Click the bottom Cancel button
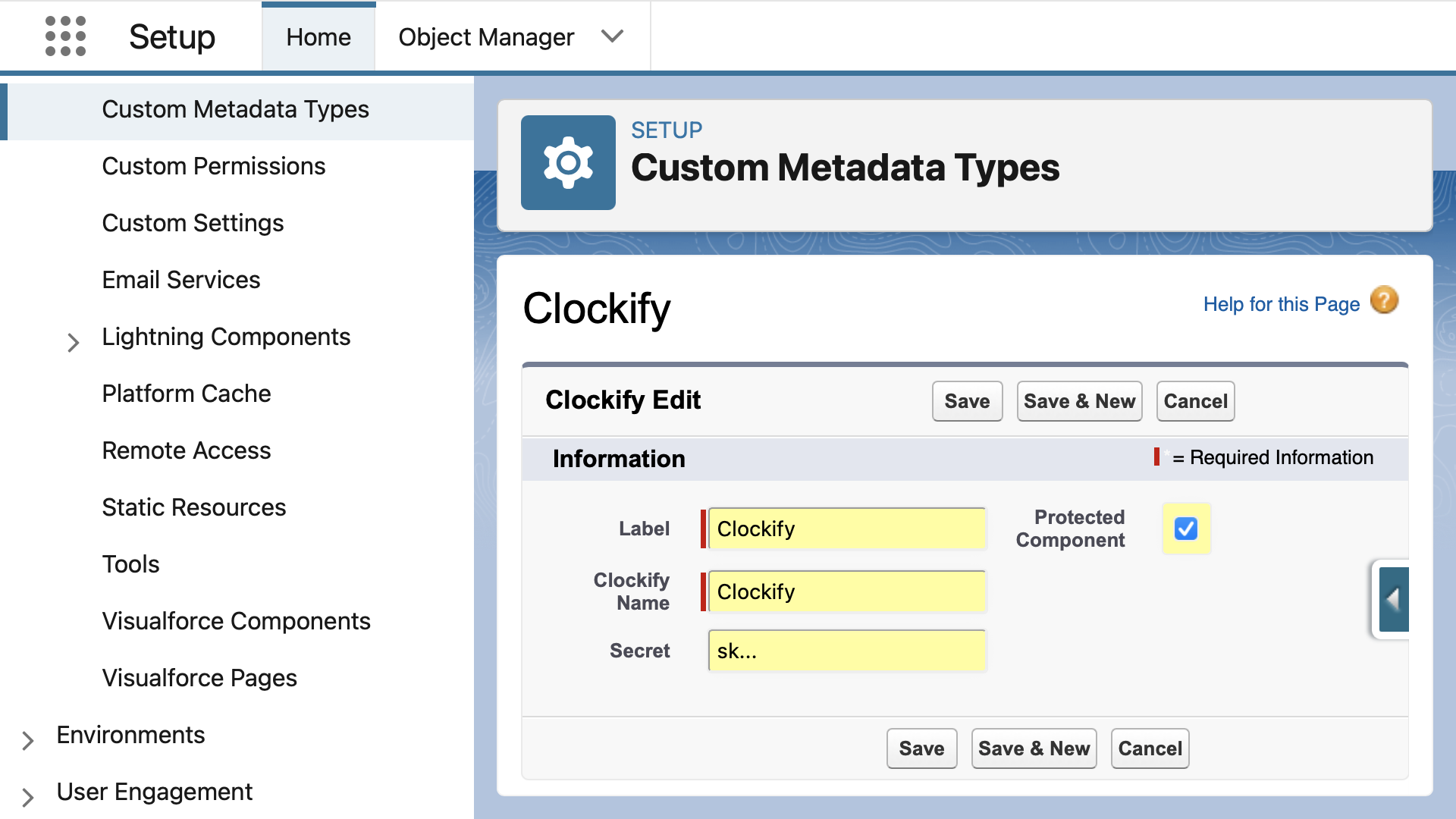 click(1150, 748)
